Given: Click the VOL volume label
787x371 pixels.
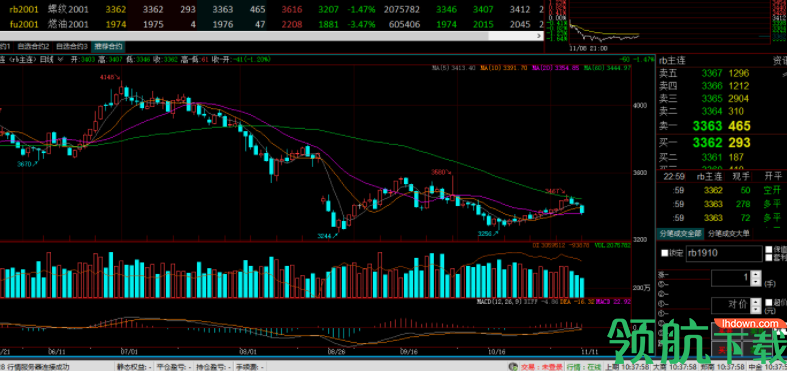Looking at the screenshot, I should 612,245.
